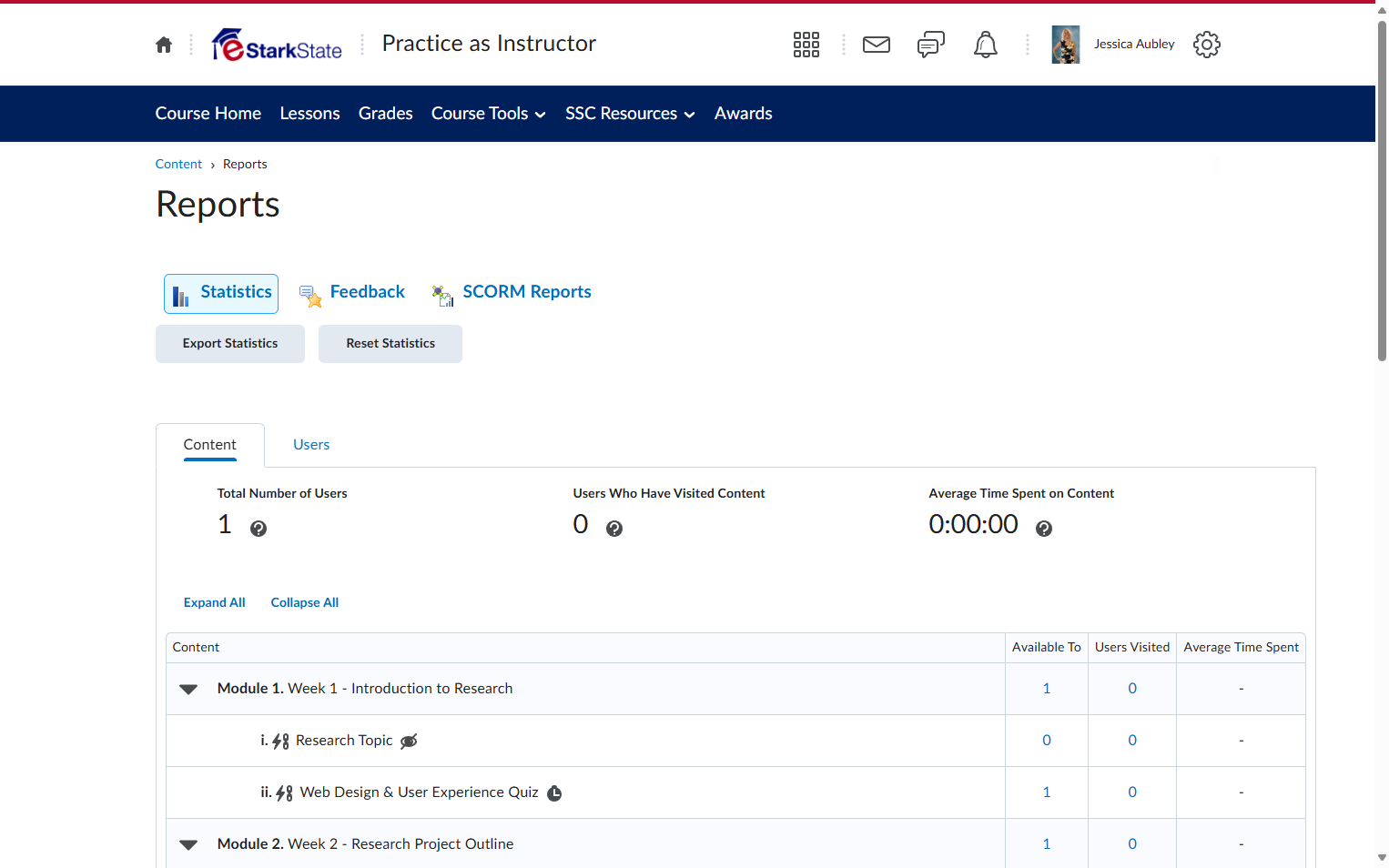
Task: Collapse Module 2 Week 2 row
Action: pos(188,845)
